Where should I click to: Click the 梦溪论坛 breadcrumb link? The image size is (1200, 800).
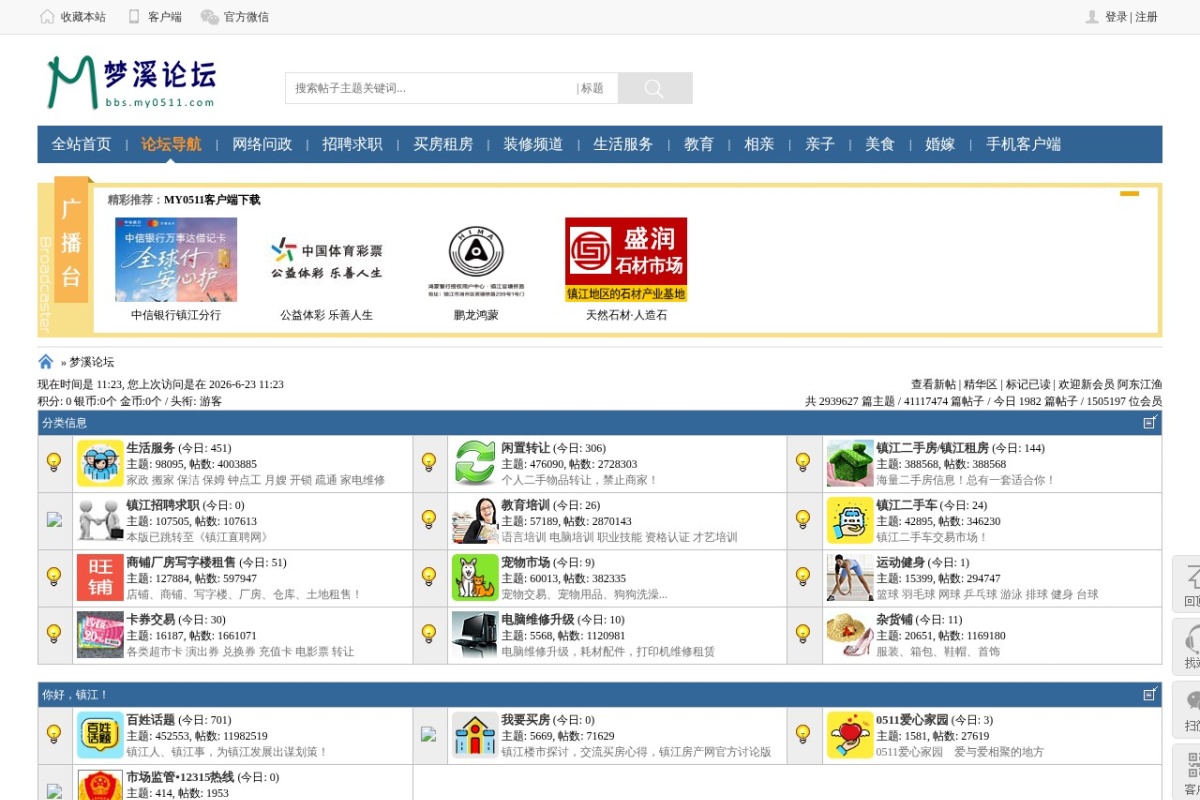[92, 362]
